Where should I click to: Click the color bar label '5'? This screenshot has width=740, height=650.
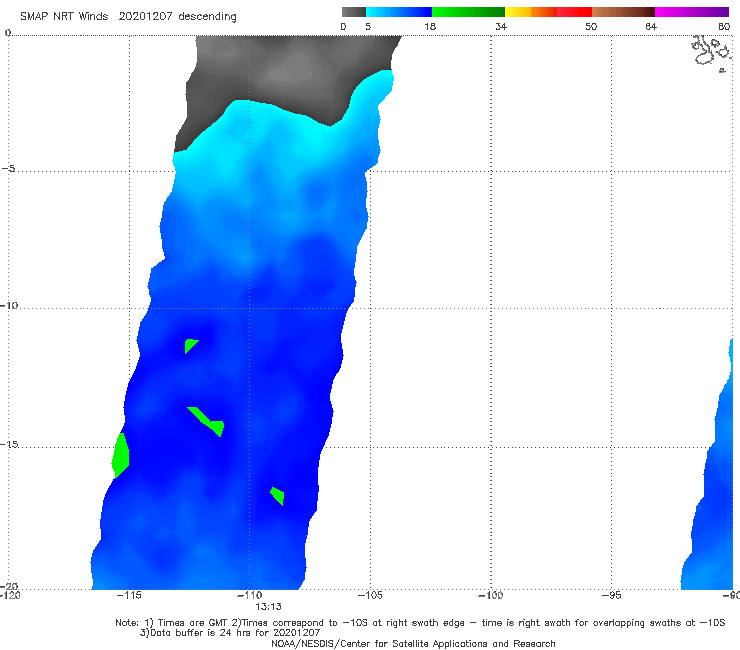click(x=368, y=27)
